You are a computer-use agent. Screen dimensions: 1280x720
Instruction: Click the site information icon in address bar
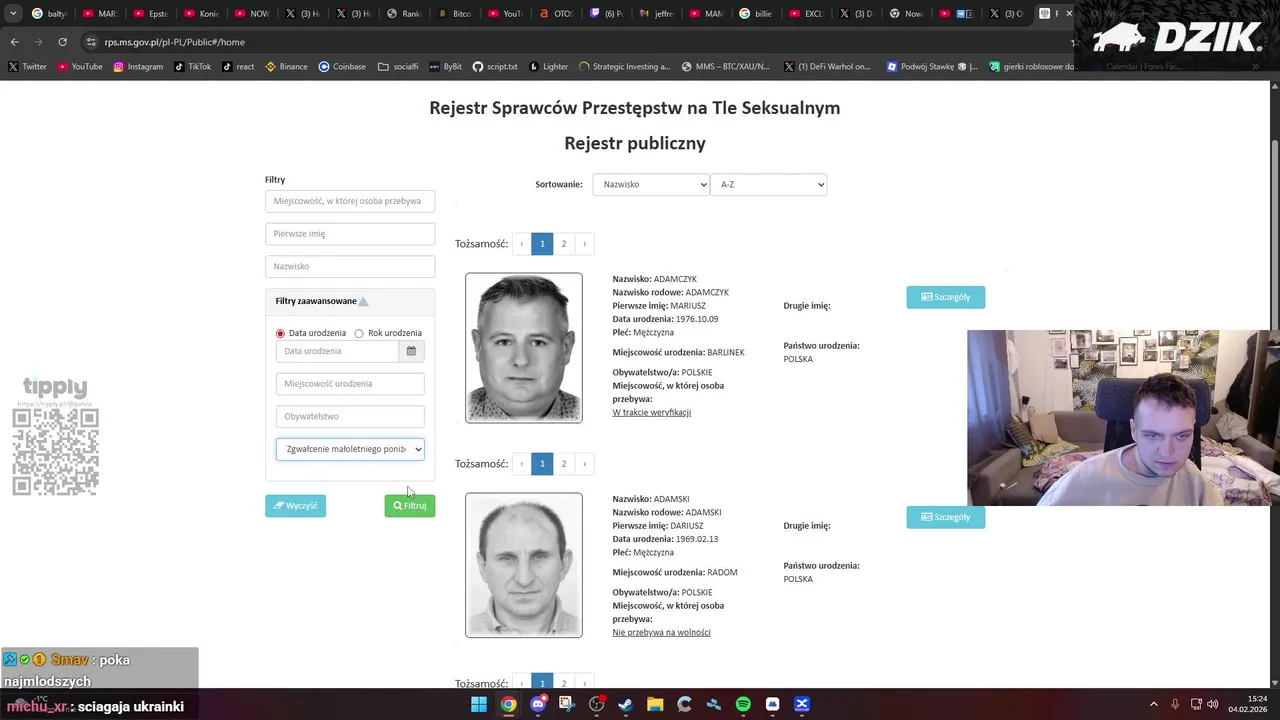tap(92, 42)
